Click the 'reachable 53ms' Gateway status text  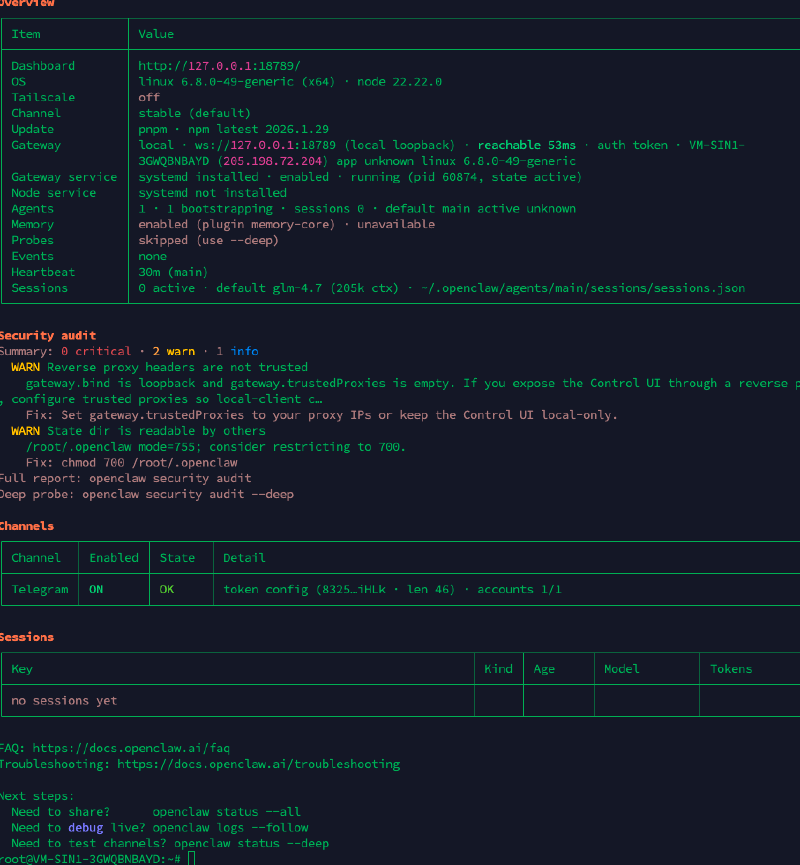pos(527,145)
